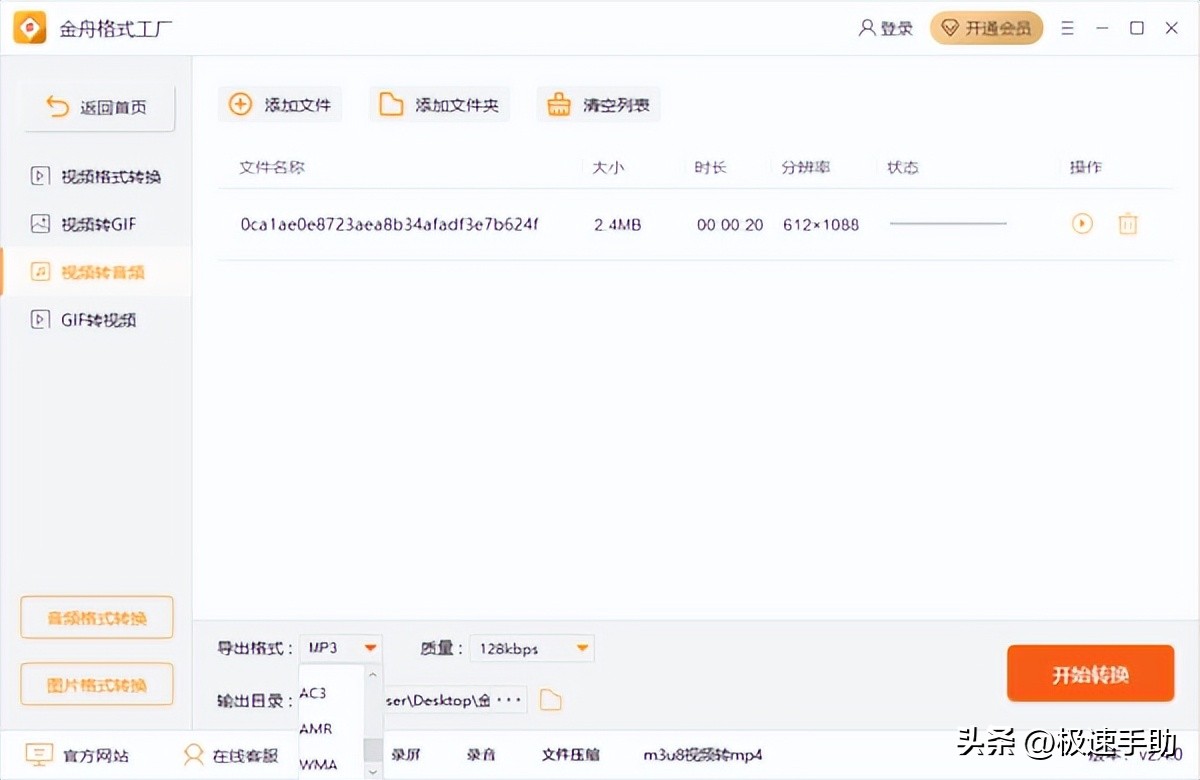This screenshot has height=780, width=1200.
Task: Clear the file list with 清空列表
Action: tap(599, 105)
